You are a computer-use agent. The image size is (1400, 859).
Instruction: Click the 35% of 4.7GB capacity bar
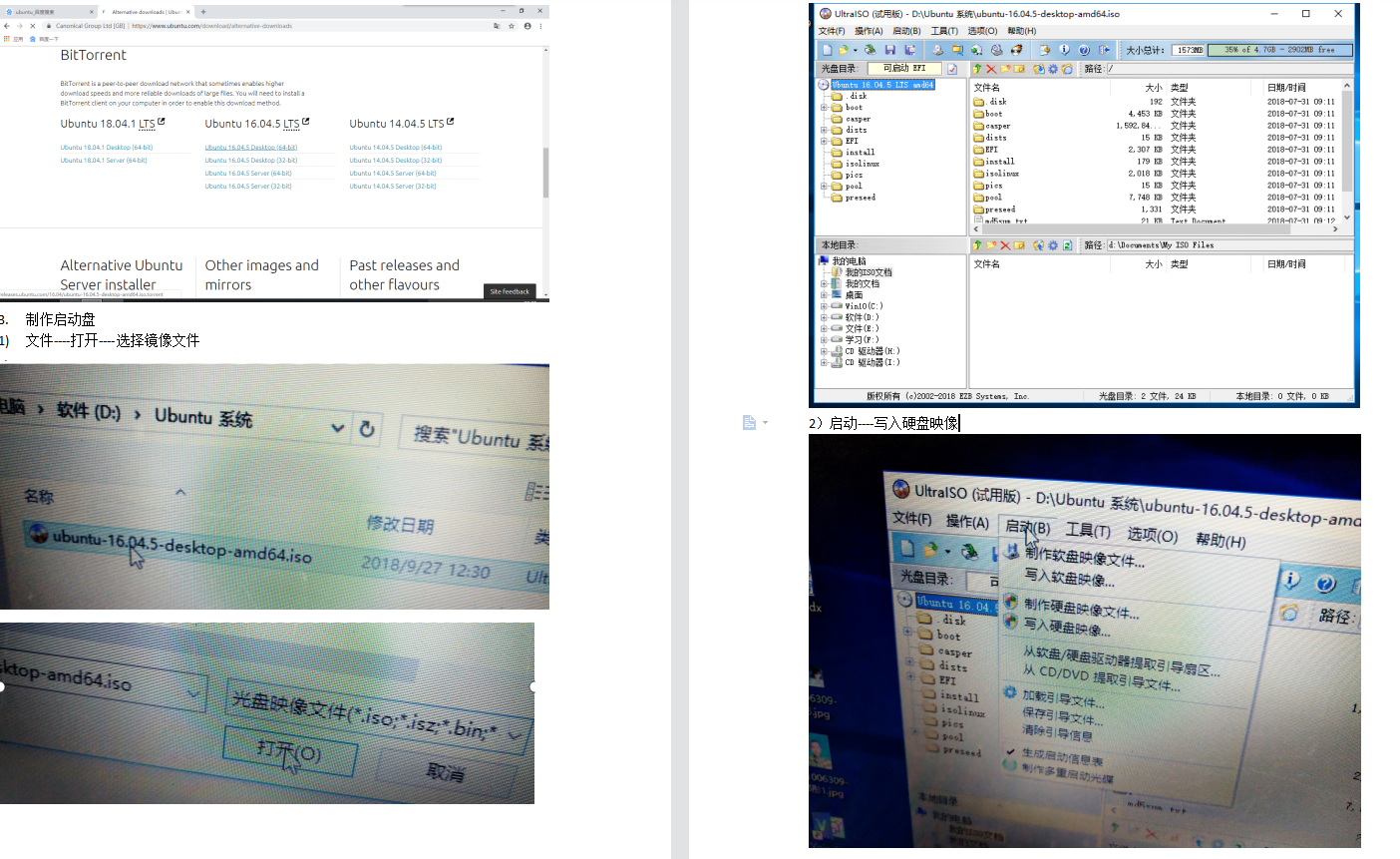pyautogui.click(x=1279, y=50)
